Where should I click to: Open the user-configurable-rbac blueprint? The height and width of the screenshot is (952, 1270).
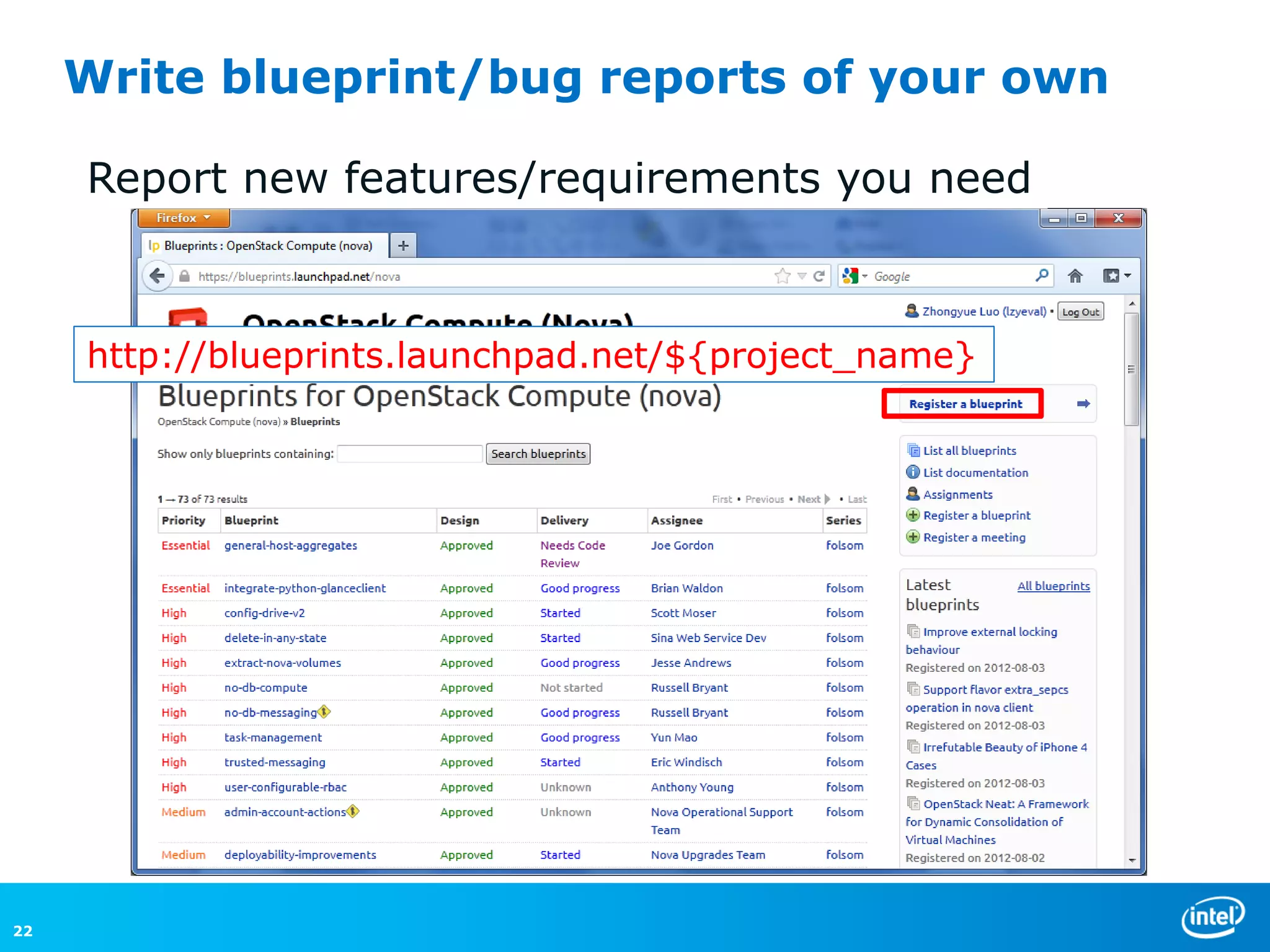(x=286, y=787)
